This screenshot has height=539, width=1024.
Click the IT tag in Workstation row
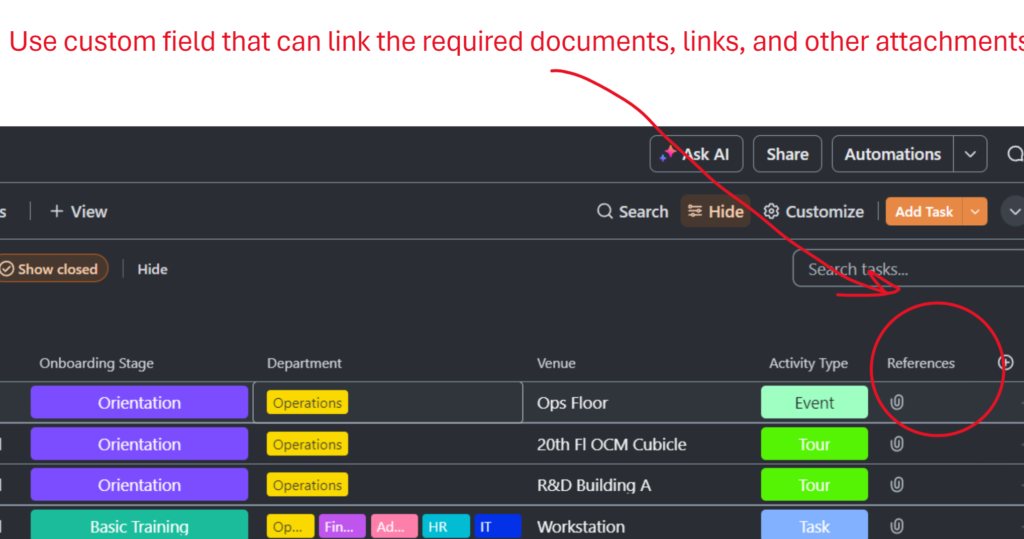(x=498, y=527)
